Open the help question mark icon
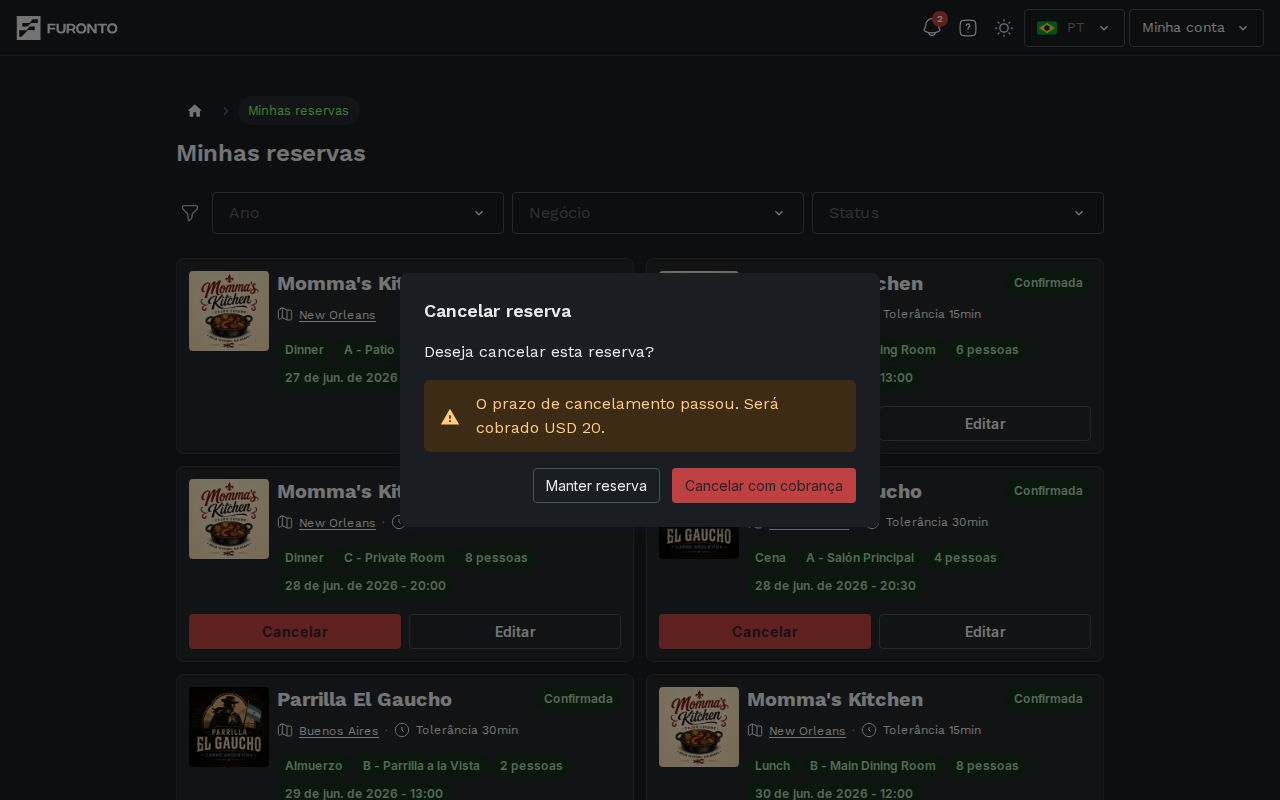 coord(968,28)
